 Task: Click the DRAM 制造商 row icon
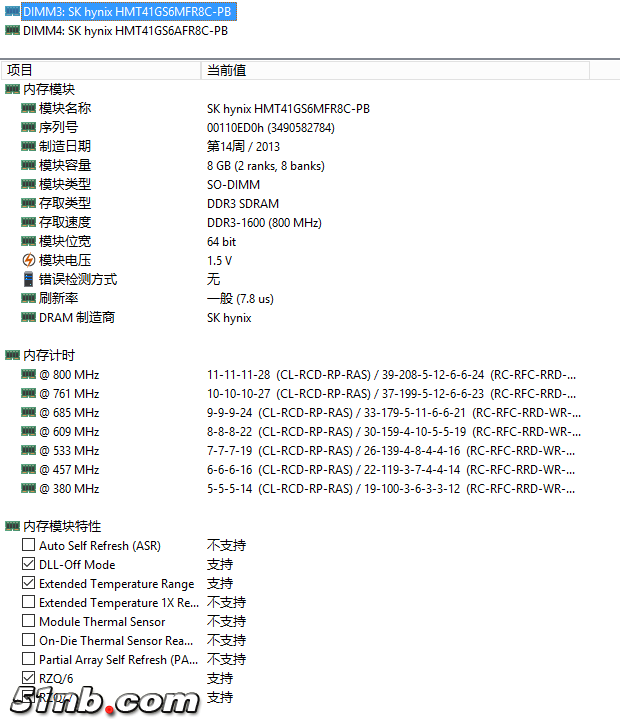pyautogui.click(x=29, y=317)
